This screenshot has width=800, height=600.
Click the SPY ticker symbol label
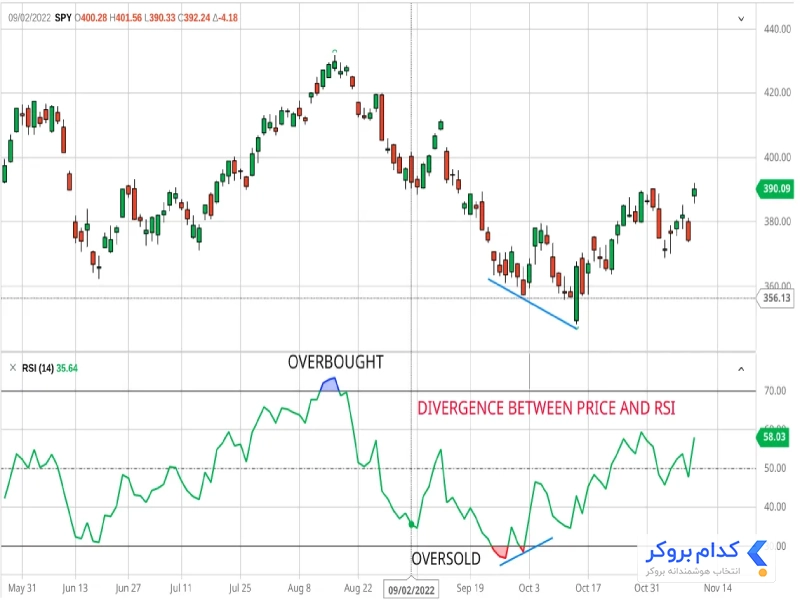tap(63, 18)
